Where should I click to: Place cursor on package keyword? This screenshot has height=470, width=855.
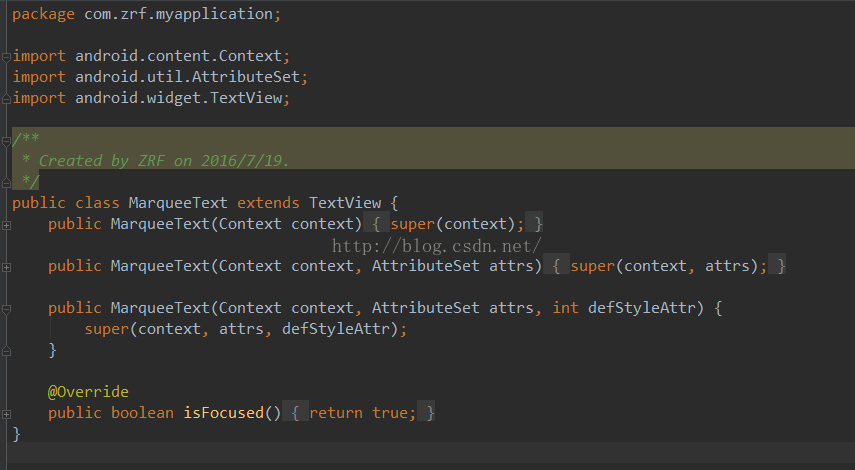43,14
